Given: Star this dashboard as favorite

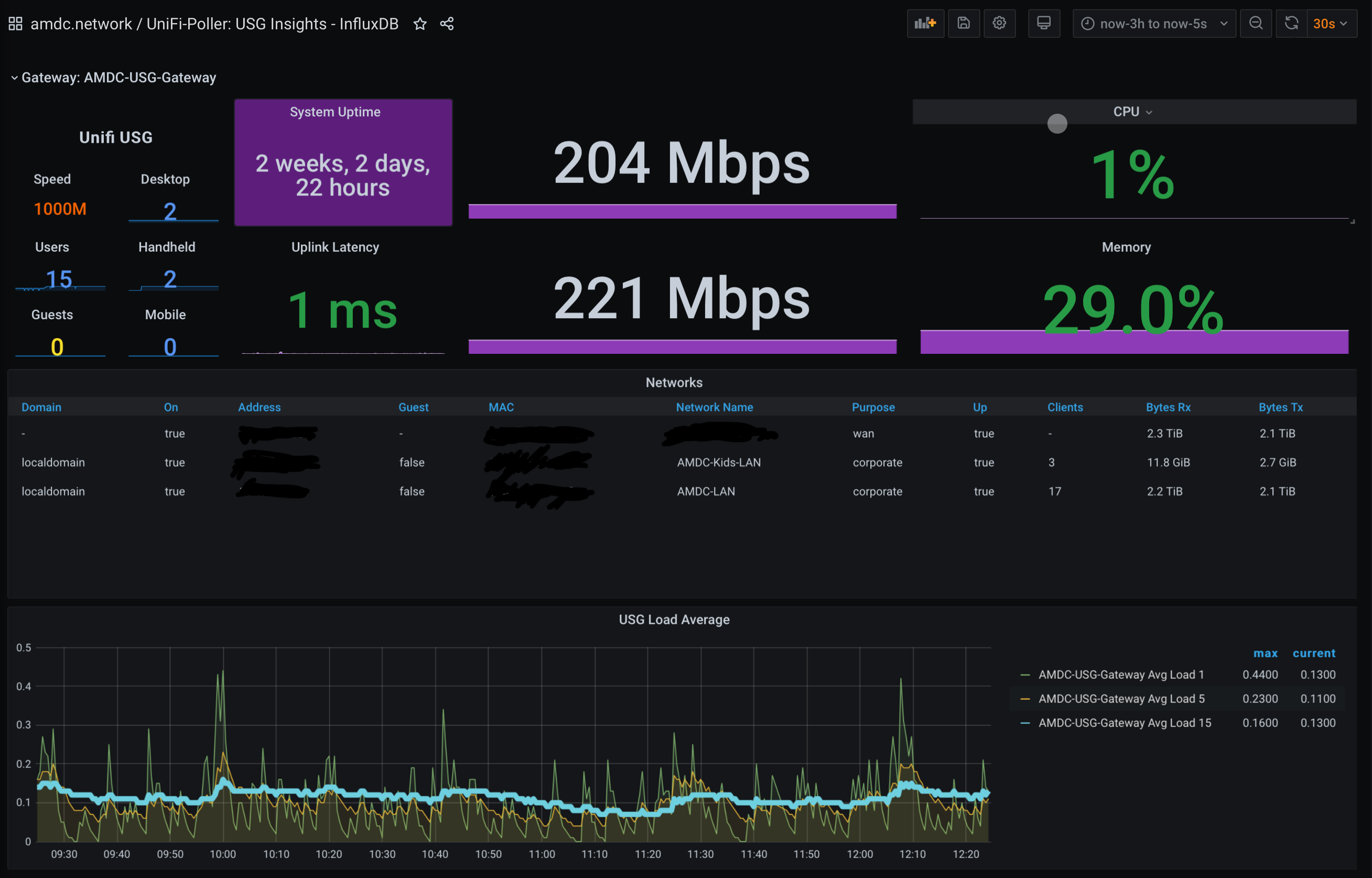Looking at the screenshot, I should coord(420,24).
